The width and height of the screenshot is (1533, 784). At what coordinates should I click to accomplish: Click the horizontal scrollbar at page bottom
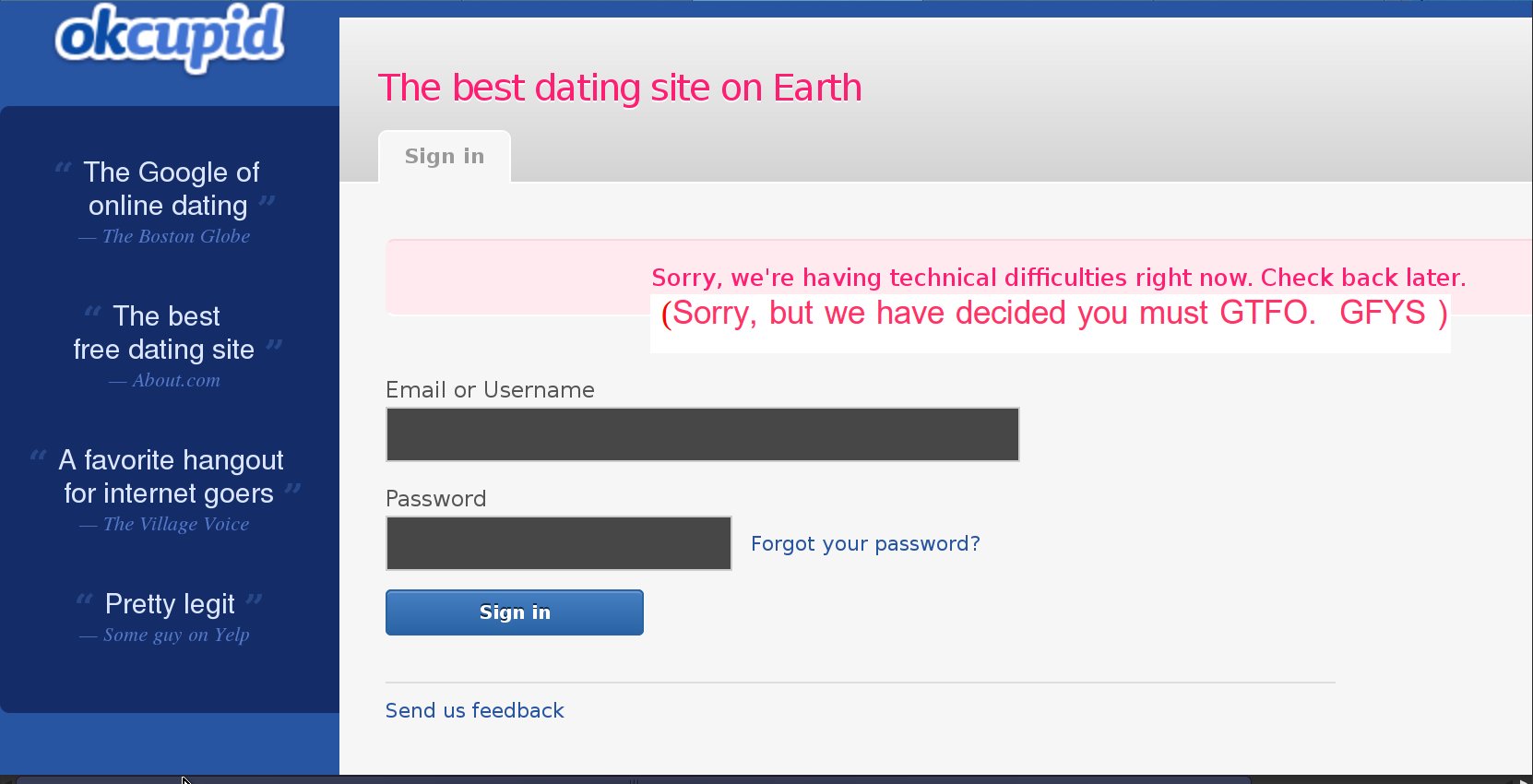[633, 779]
